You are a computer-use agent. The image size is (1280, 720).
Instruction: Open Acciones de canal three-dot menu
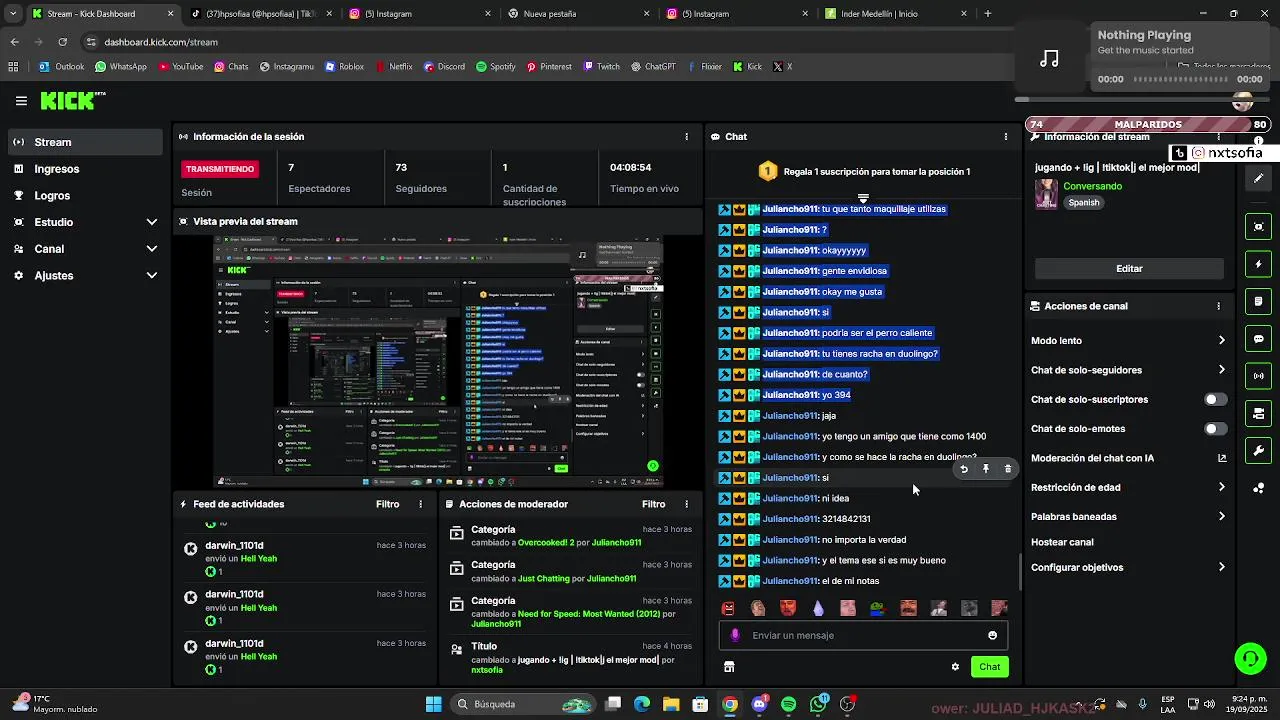(x=1218, y=306)
